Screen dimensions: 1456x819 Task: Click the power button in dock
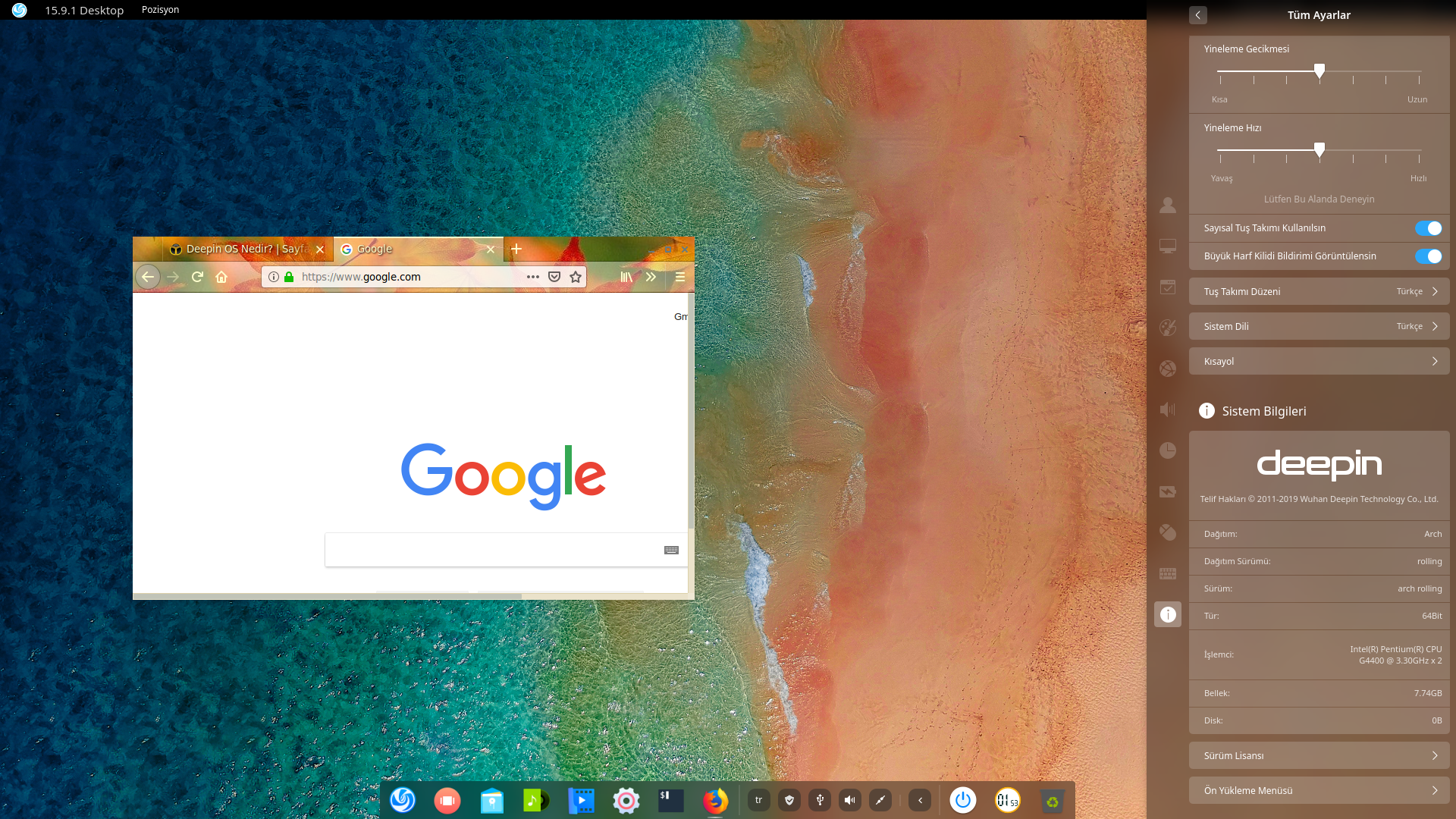point(963,800)
